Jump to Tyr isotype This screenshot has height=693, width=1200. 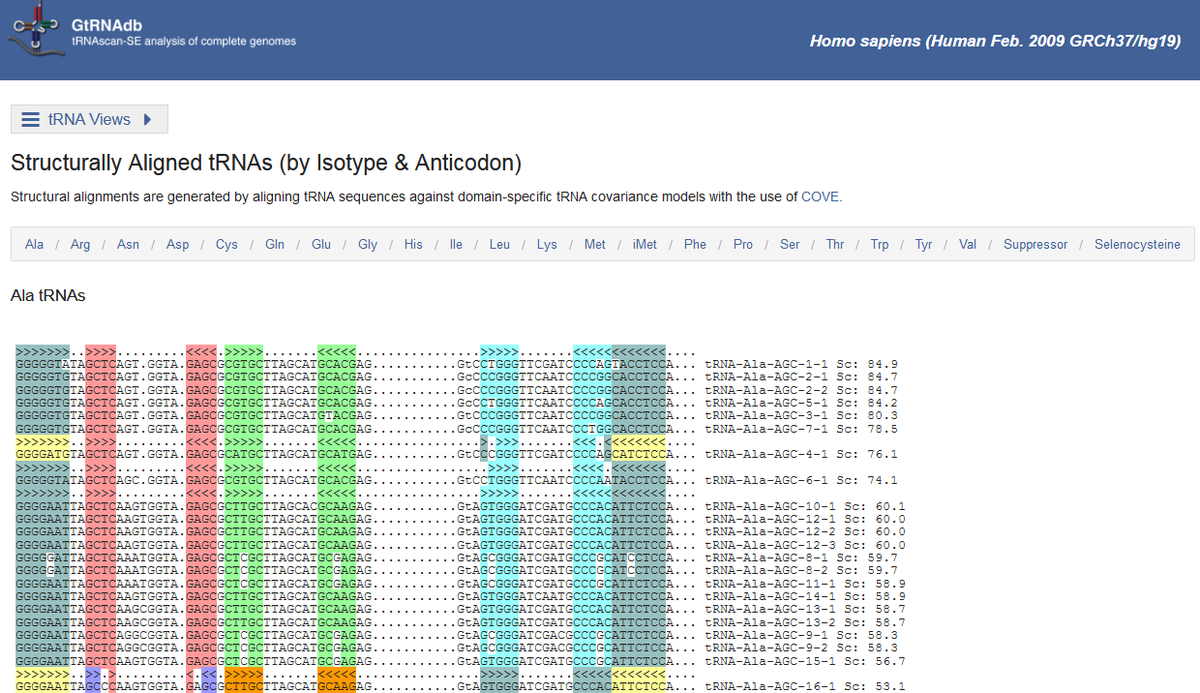pos(924,244)
